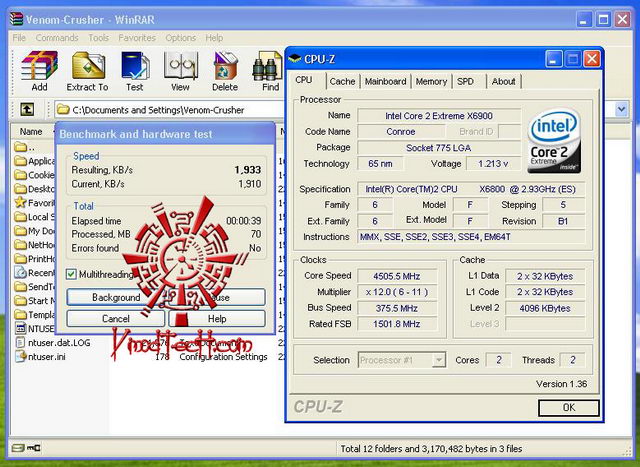Open the Help menu in WinRAR
640x467 pixels.
coord(214,38)
